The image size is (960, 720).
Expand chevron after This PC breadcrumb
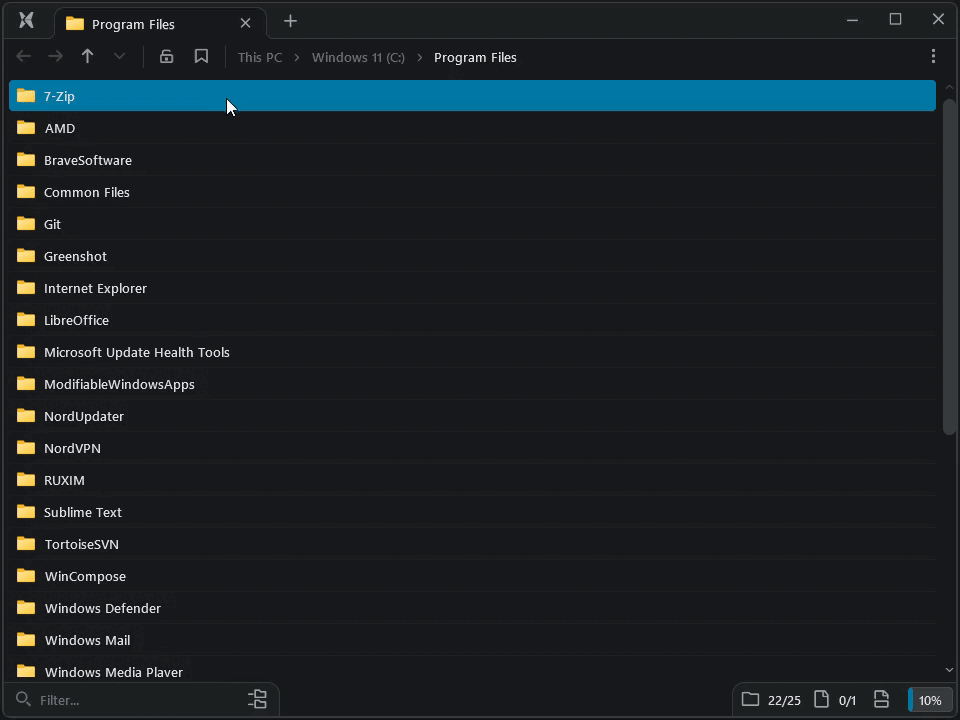(297, 58)
